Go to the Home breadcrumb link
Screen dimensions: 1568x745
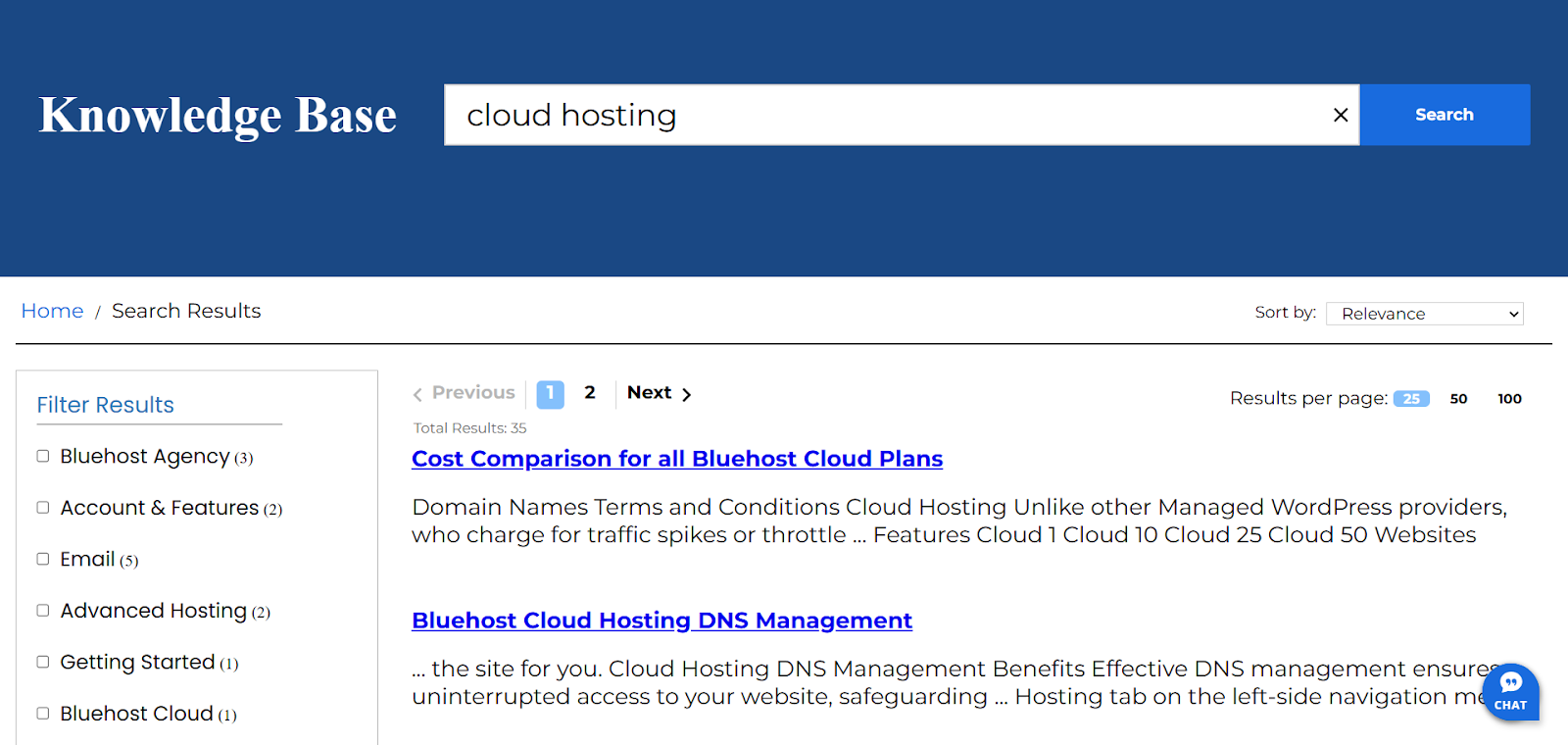click(52, 311)
